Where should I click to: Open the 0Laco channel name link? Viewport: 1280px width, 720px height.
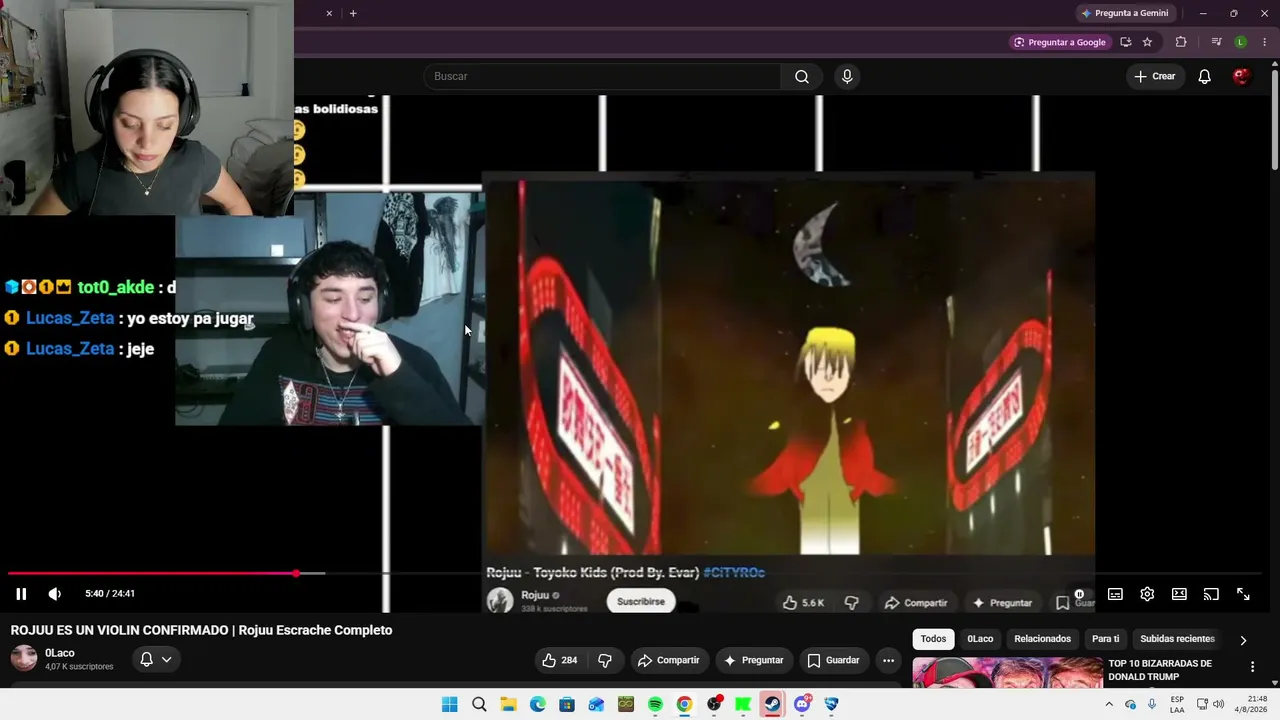point(60,653)
